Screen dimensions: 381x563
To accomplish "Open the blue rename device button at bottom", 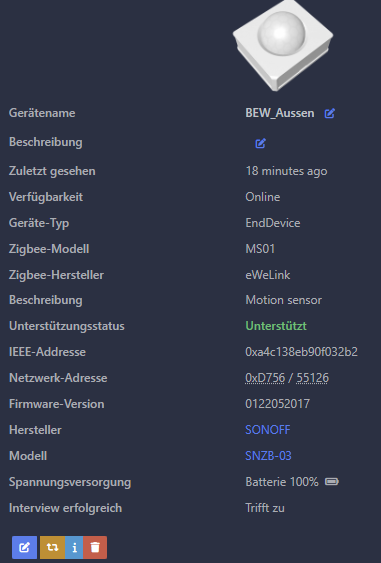I will coord(24,547).
